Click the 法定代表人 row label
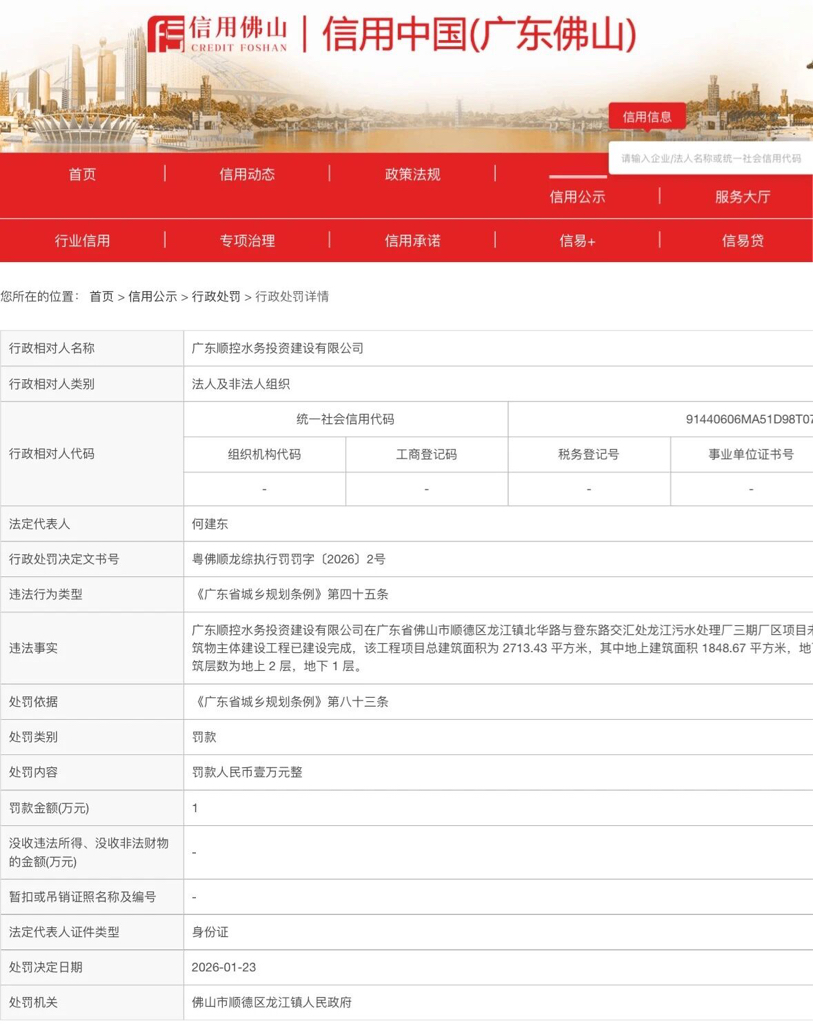813x1024 pixels. click(x=39, y=524)
